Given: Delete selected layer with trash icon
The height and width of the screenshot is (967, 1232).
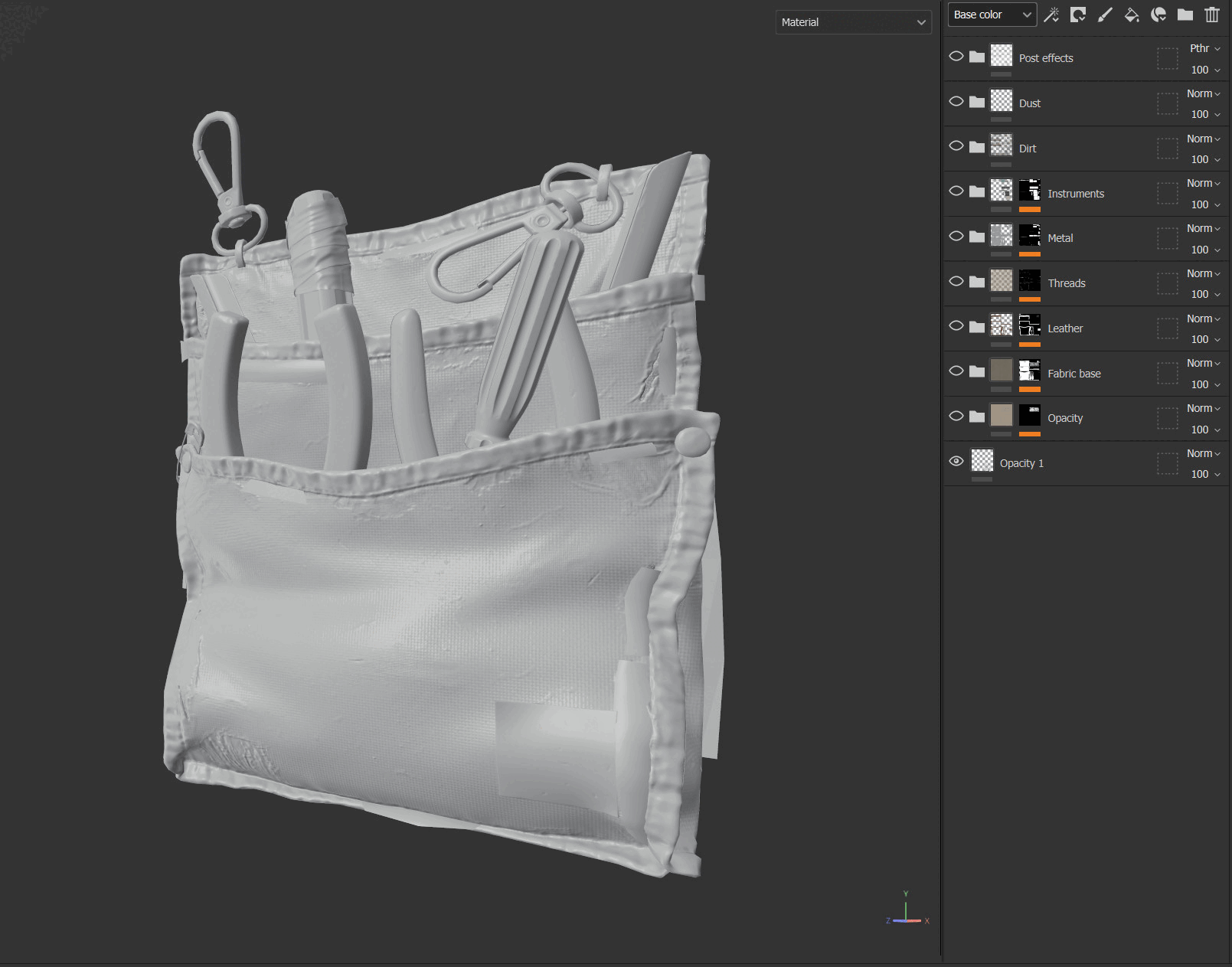Looking at the screenshot, I should pos(1212,15).
